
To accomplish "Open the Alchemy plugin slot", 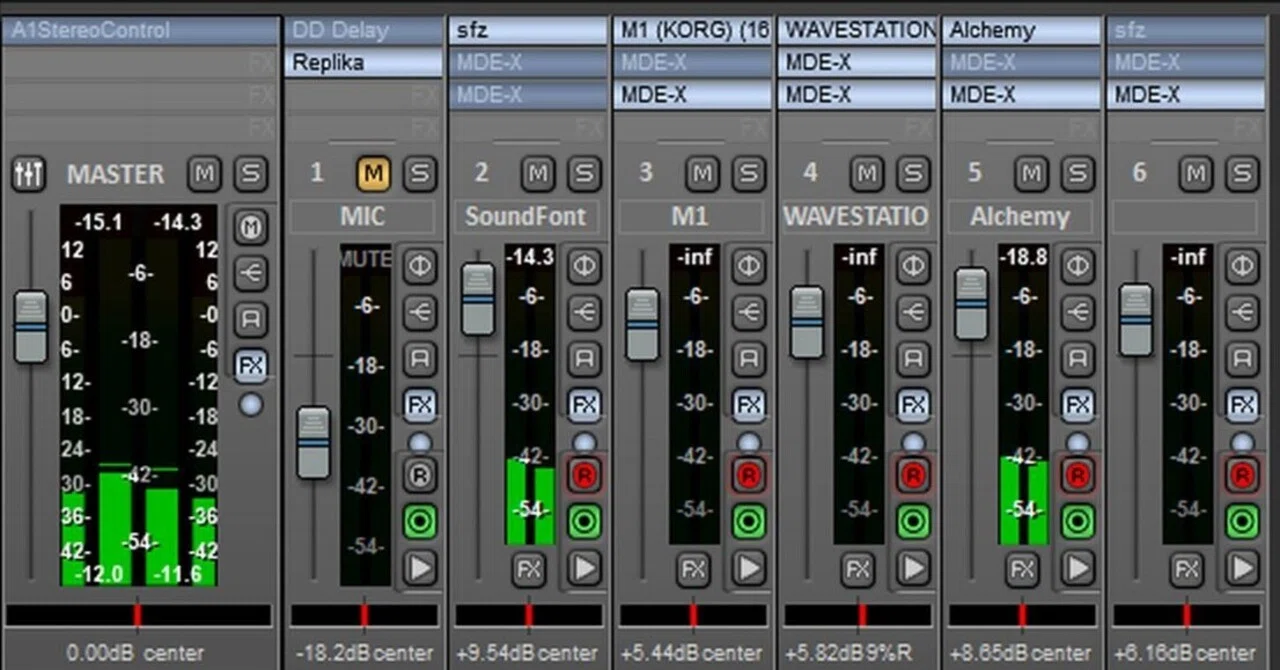I will [1021, 30].
